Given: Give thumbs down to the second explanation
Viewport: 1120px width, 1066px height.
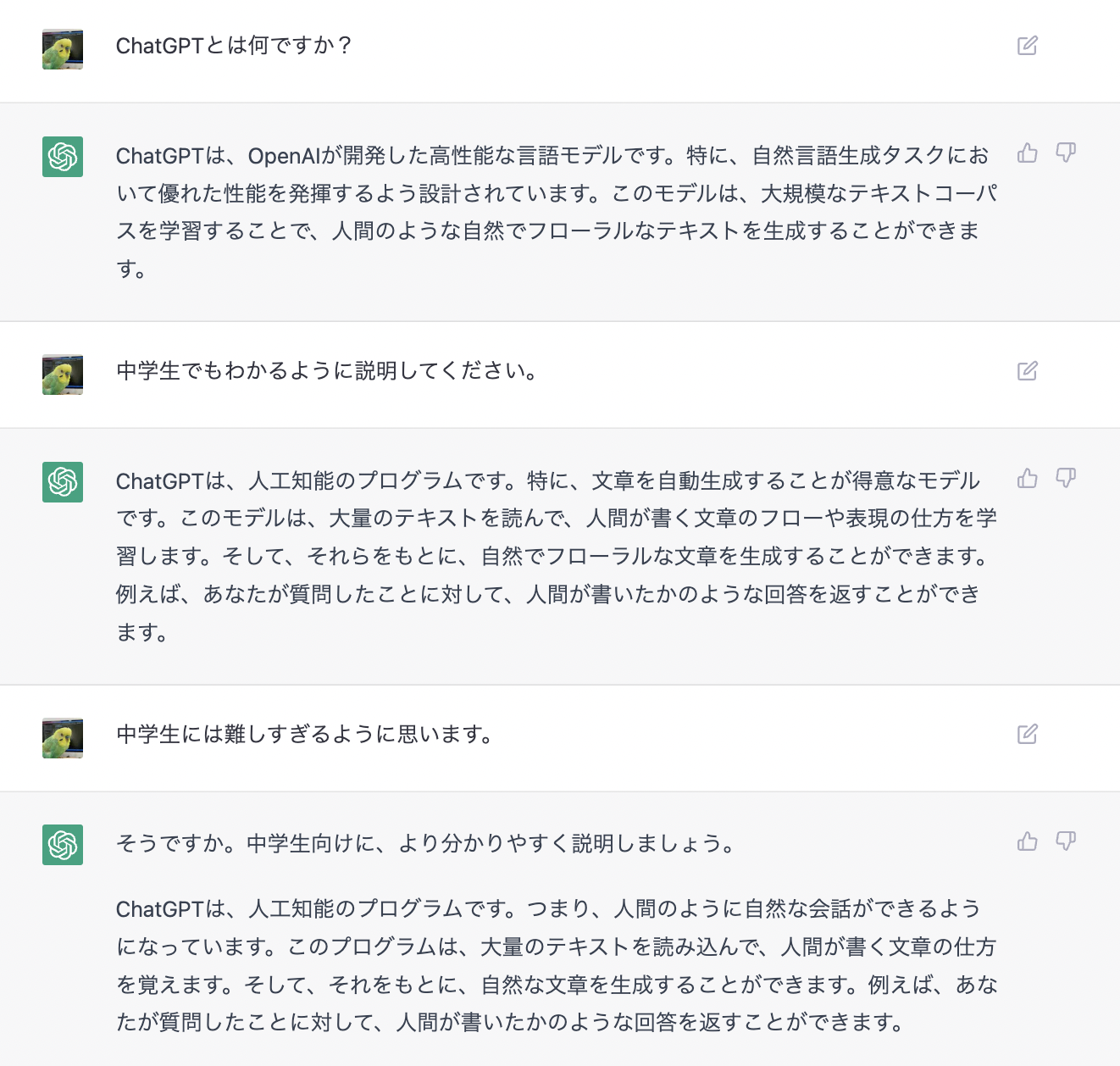Looking at the screenshot, I should (x=1066, y=478).
